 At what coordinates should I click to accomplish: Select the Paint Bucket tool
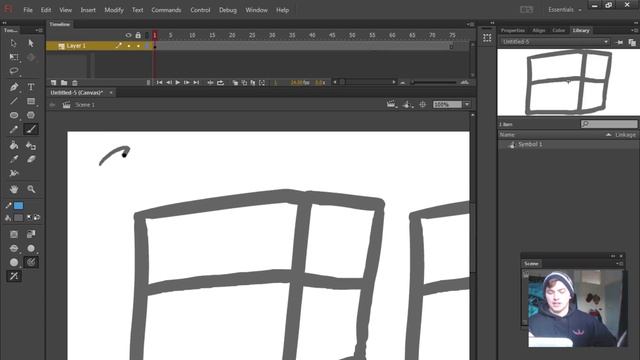[13, 145]
